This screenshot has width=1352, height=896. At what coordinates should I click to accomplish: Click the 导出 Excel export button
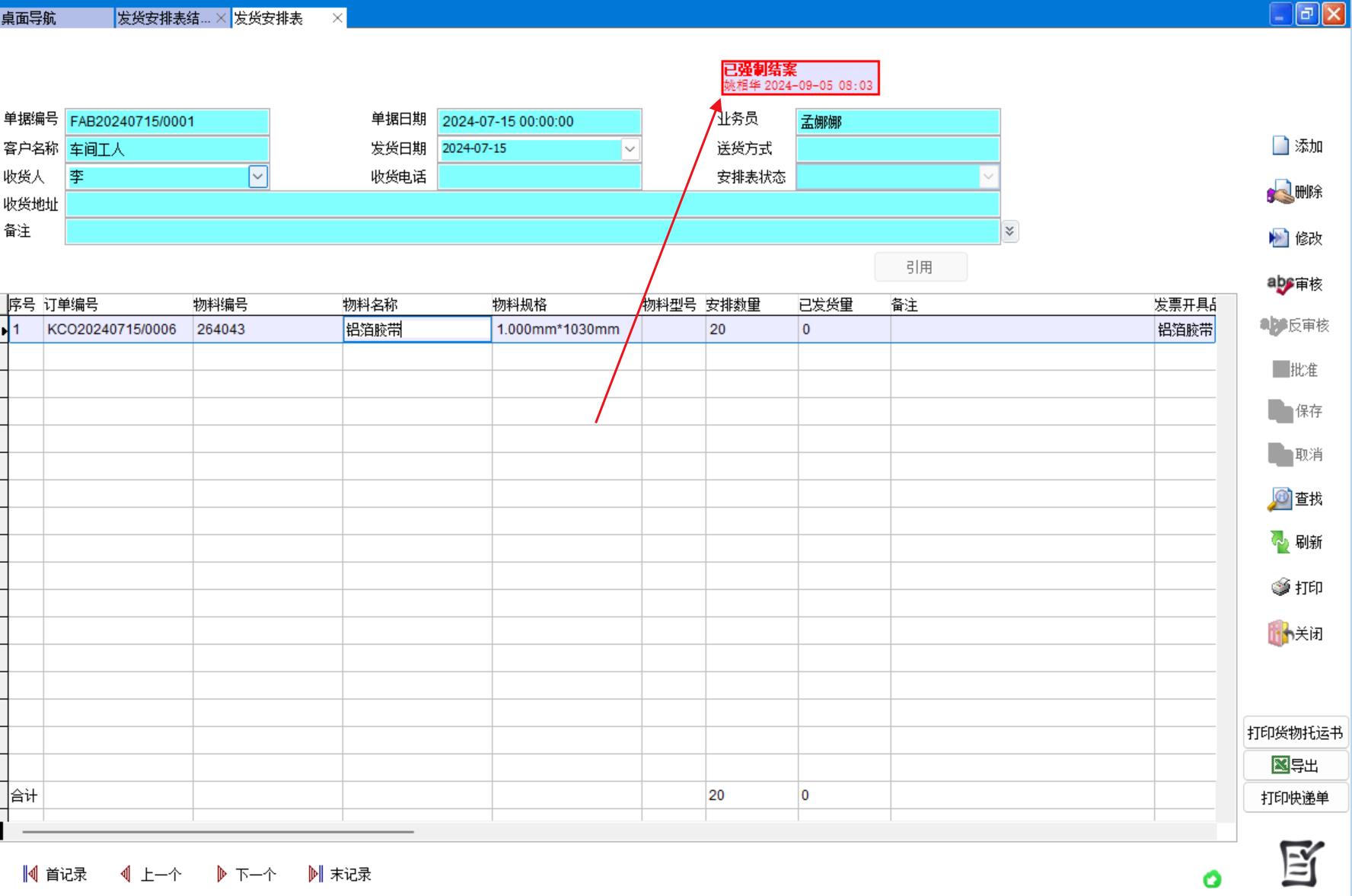1295,765
